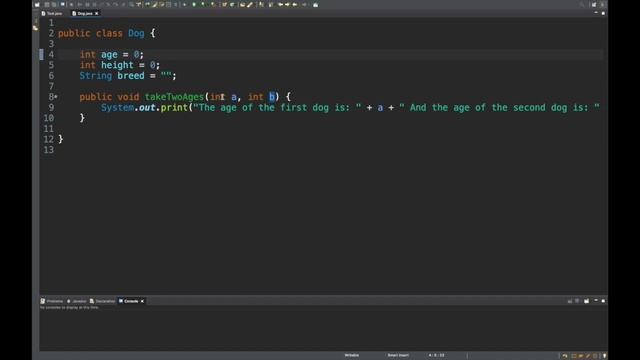This screenshot has height=360, width=640.
Task: Maximize the editor area
Action: tap(603, 13)
